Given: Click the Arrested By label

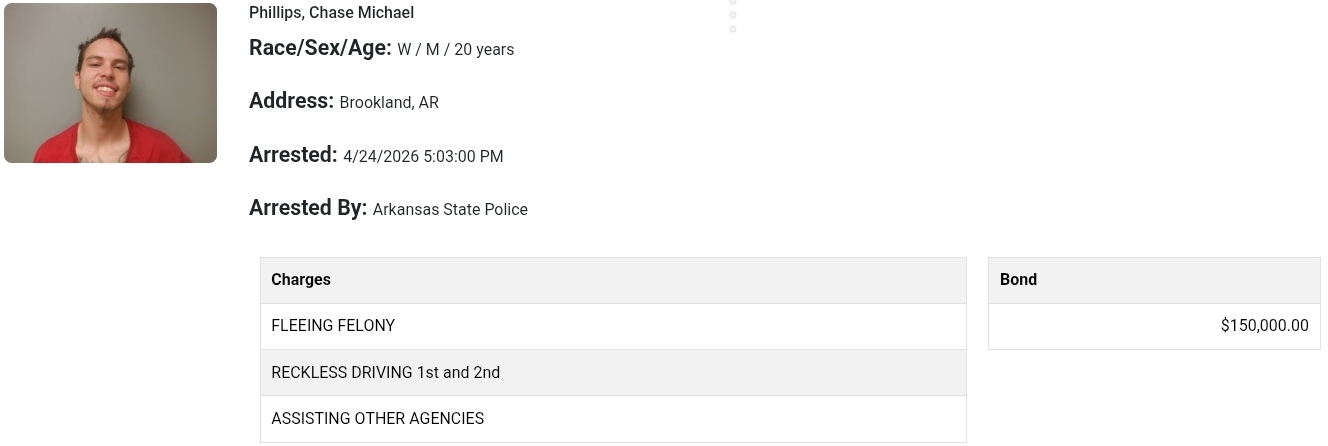Looking at the screenshot, I should [308, 208].
